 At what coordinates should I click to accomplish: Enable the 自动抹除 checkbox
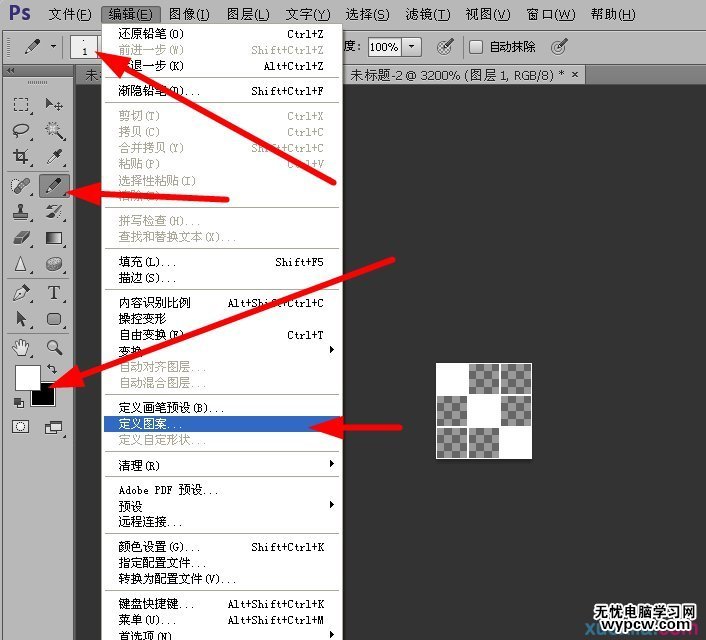(476, 46)
